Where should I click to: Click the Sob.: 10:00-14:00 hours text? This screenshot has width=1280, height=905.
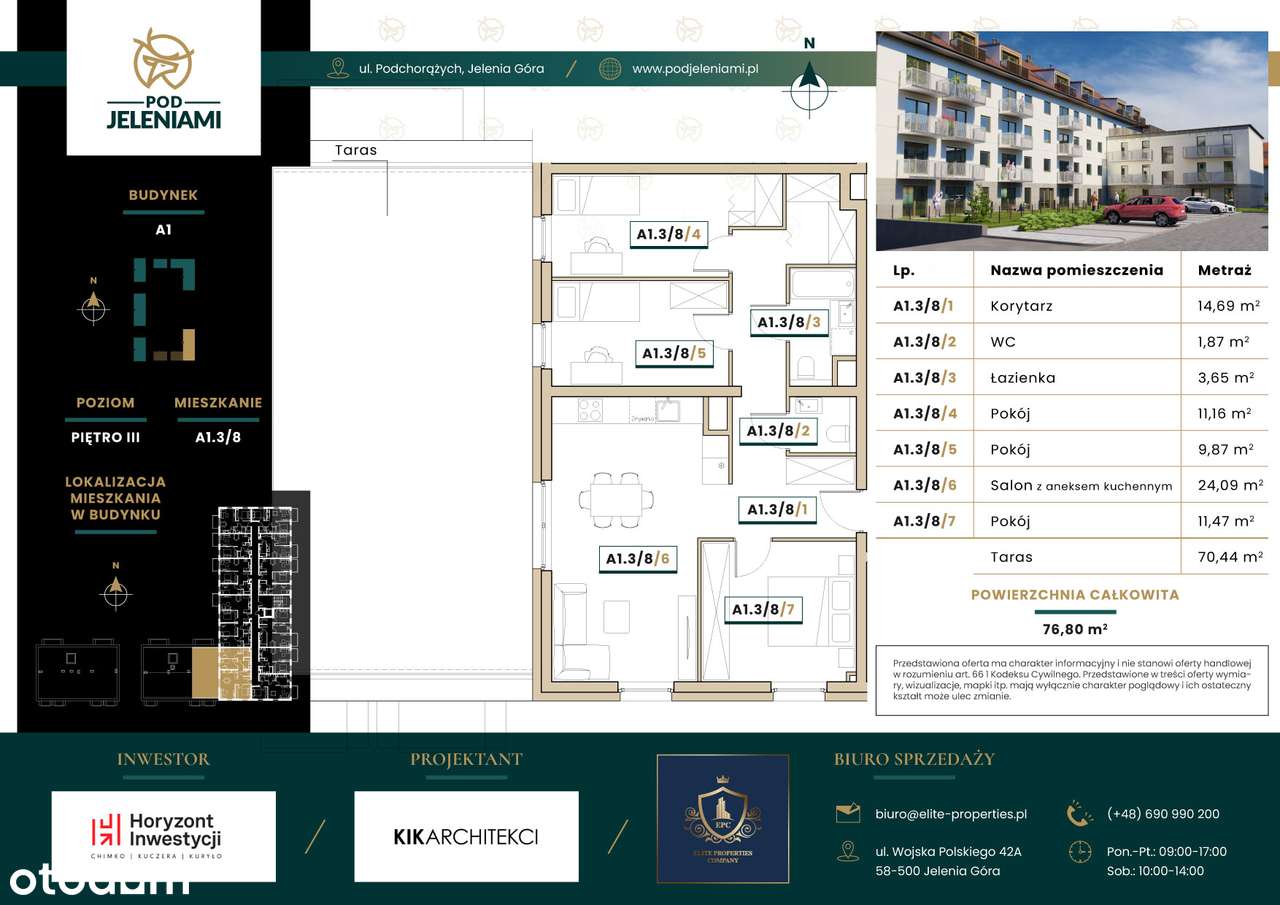1155,871
